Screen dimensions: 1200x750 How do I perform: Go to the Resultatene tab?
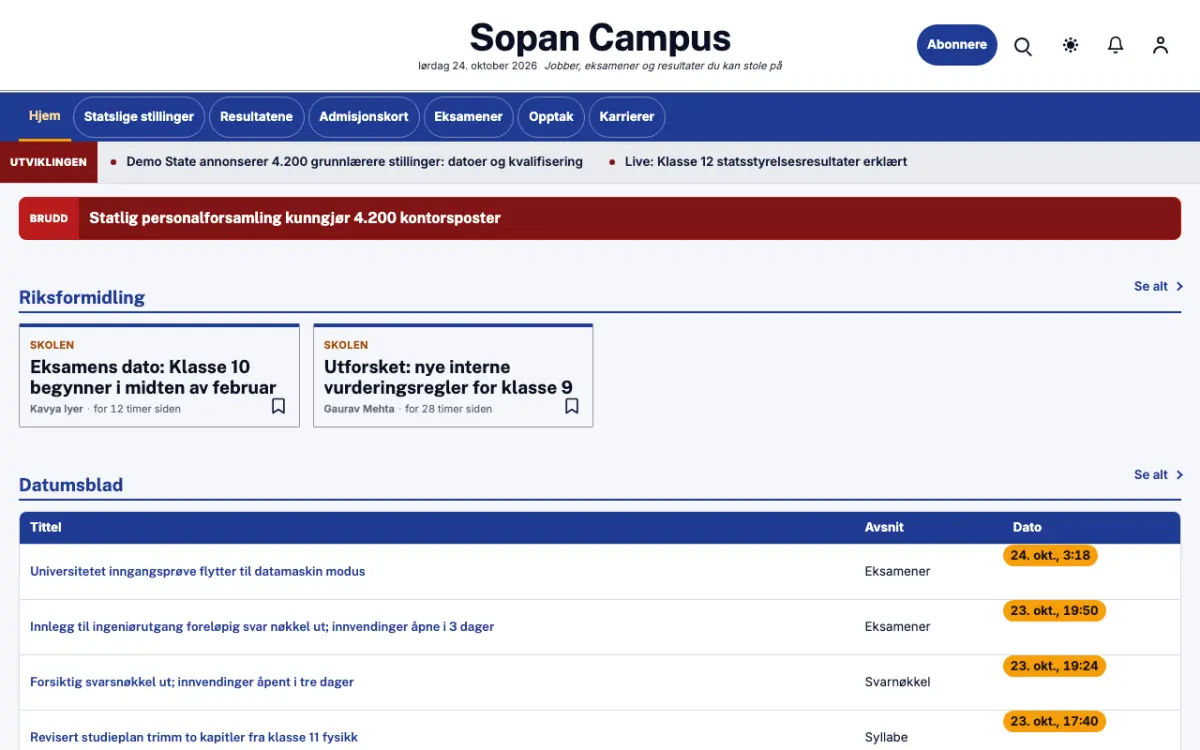pyautogui.click(x=257, y=117)
